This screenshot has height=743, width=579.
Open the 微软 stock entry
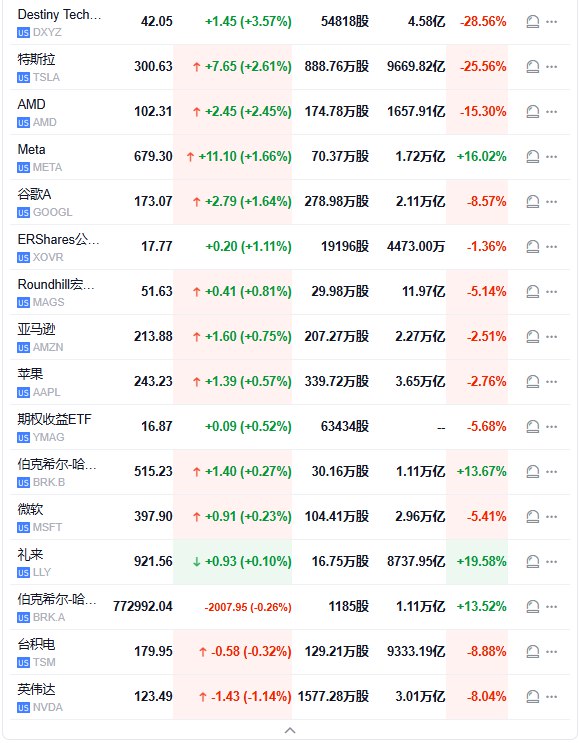(x=30, y=509)
